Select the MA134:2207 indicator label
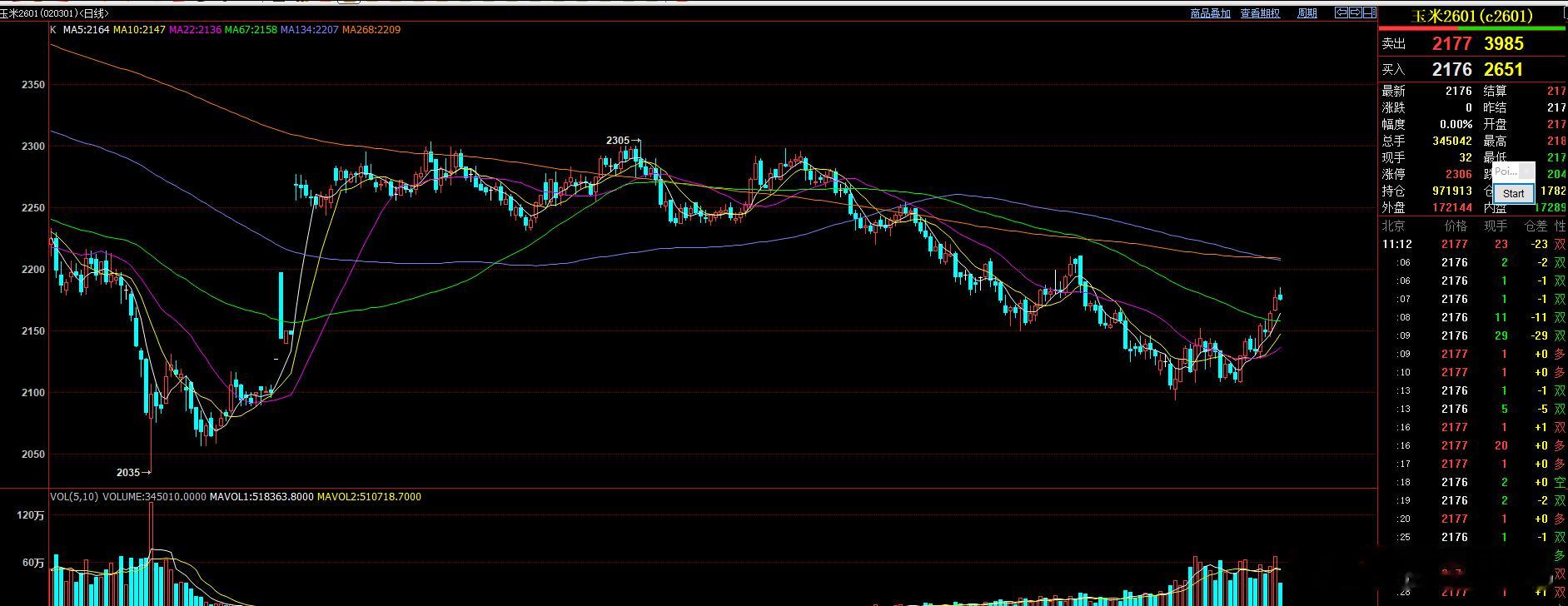This screenshot has height=606, width=1568. (310, 30)
